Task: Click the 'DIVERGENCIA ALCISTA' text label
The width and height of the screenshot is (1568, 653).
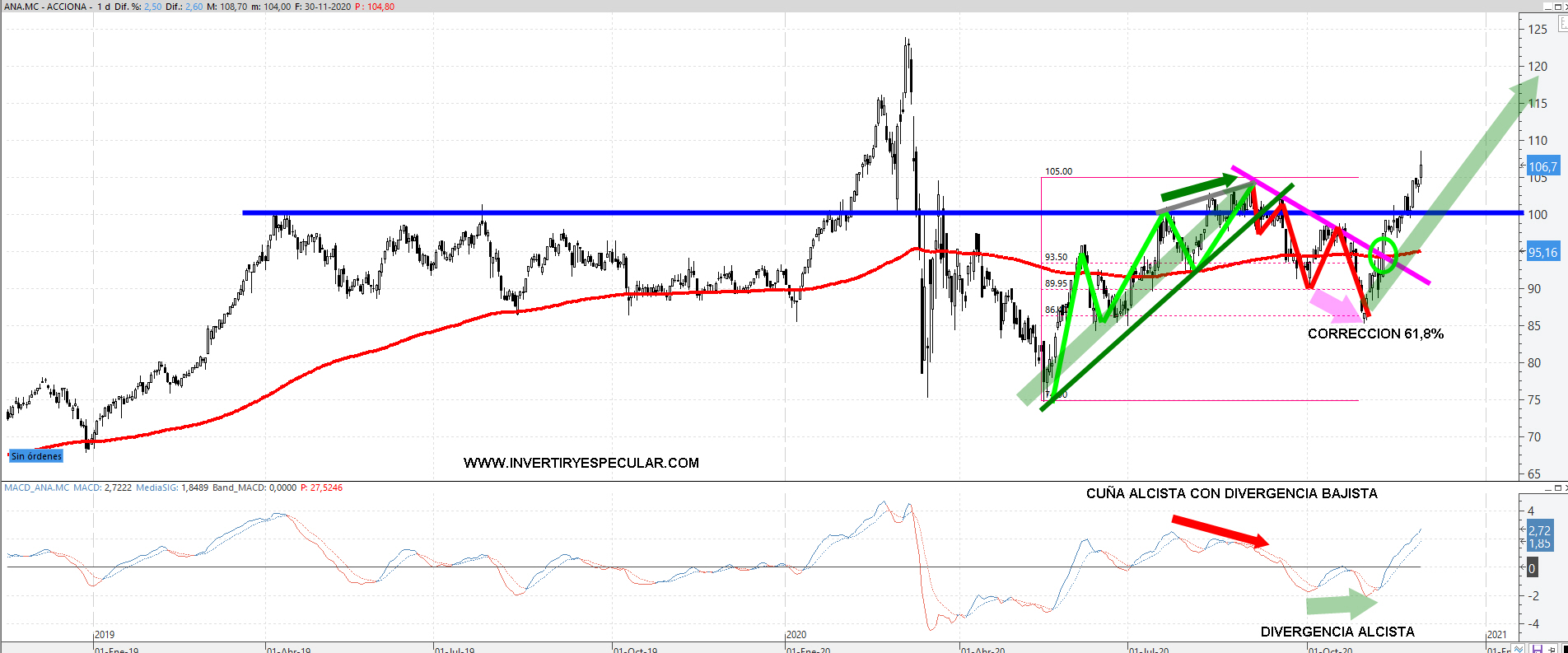Action: (x=1337, y=632)
